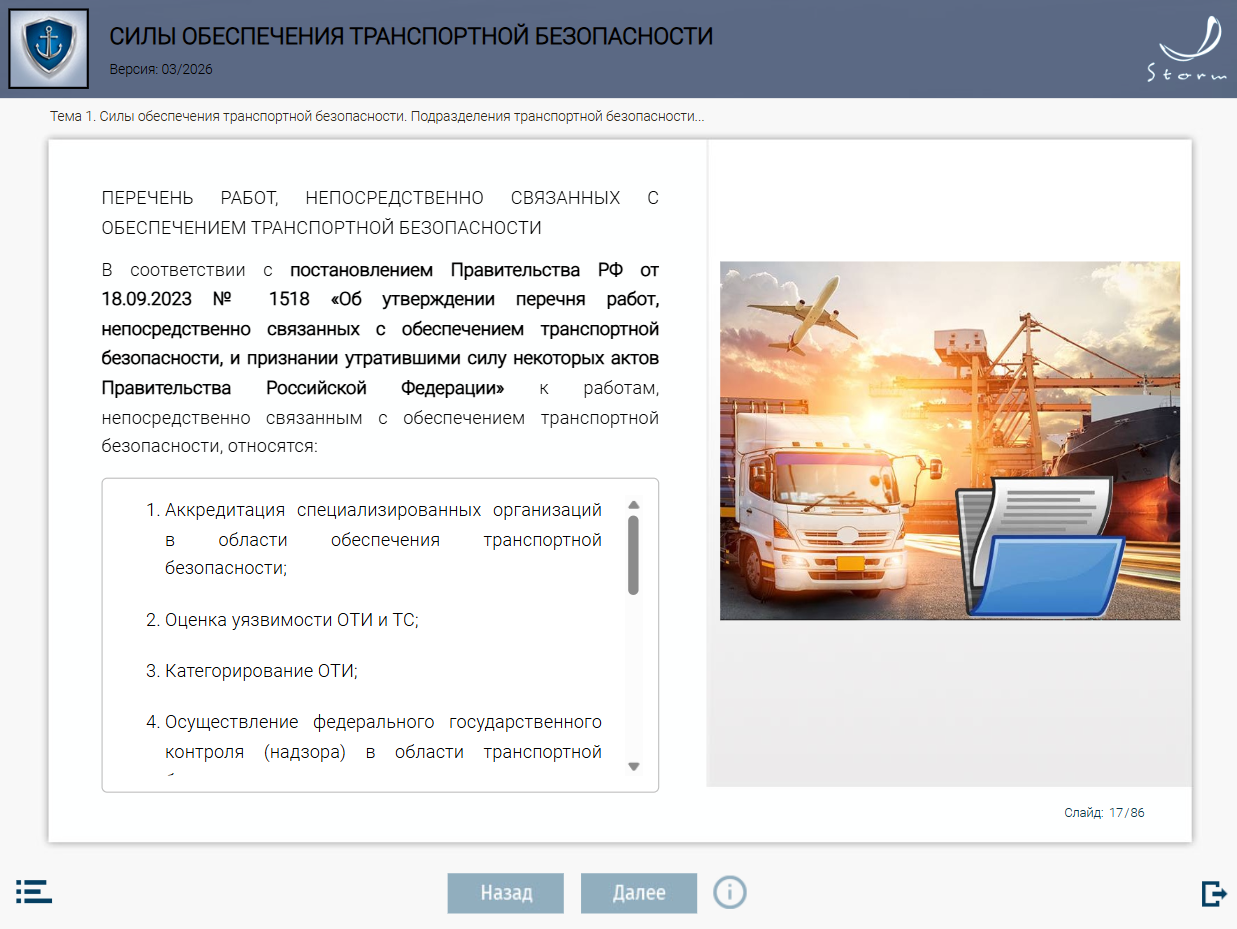1237x929 pixels.
Task: Click the info icon next to Далее
Action: (x=730, y=892)
